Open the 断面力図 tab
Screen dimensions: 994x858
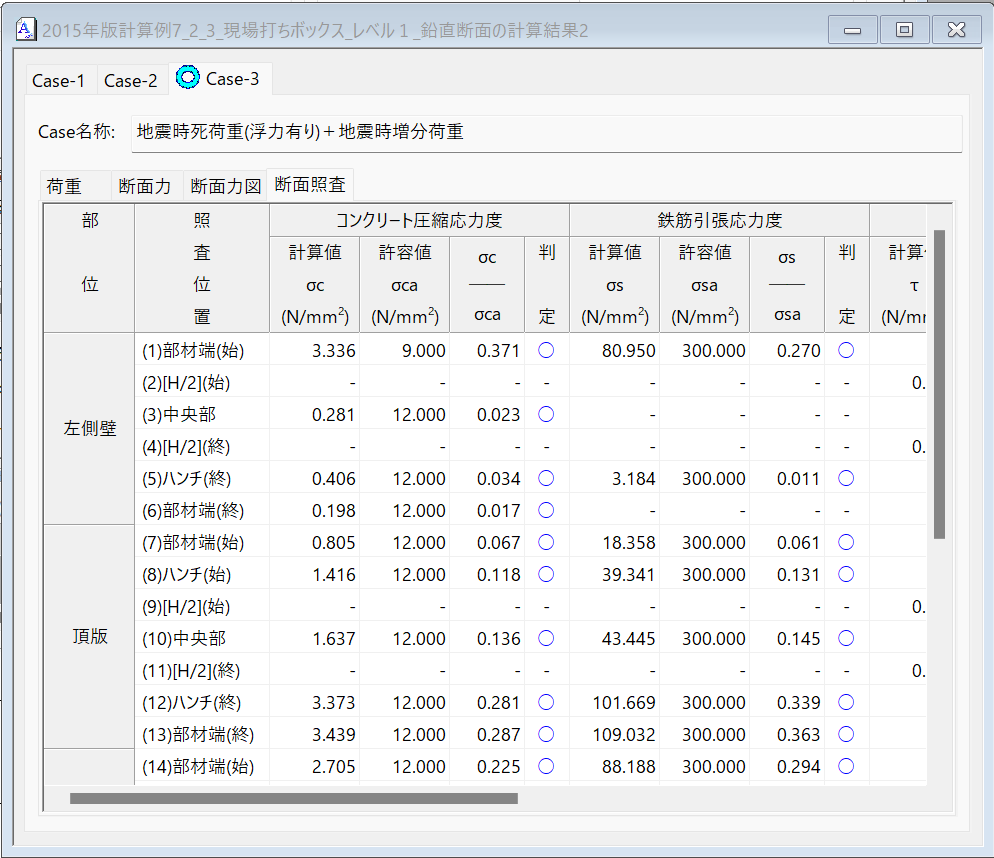(226, 186)
